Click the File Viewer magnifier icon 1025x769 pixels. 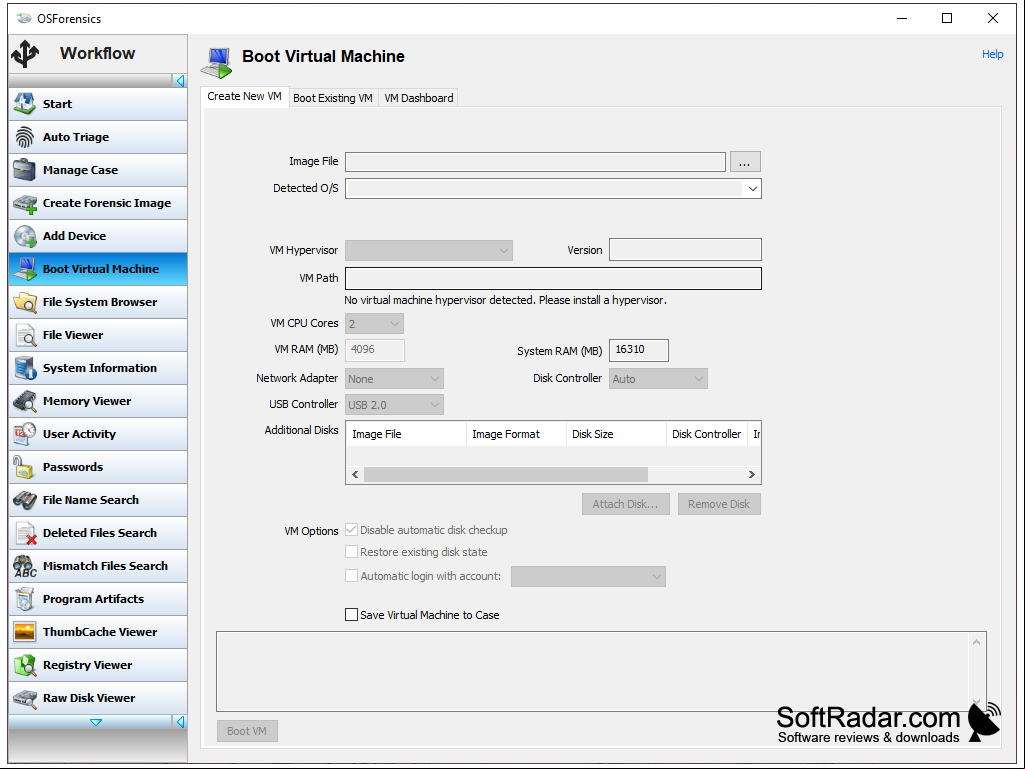point(25,335)
